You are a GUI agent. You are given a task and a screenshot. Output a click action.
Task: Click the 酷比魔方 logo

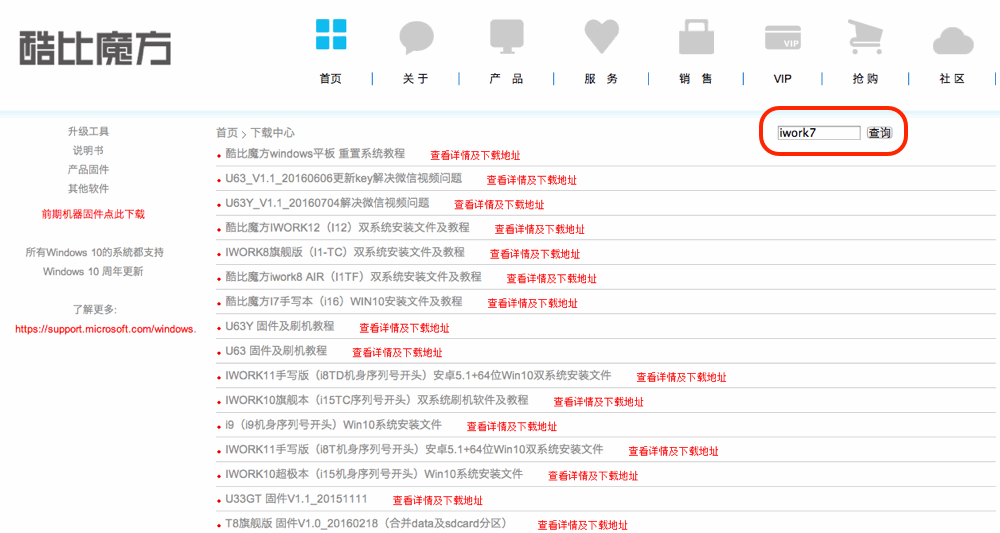coord(95,47)
